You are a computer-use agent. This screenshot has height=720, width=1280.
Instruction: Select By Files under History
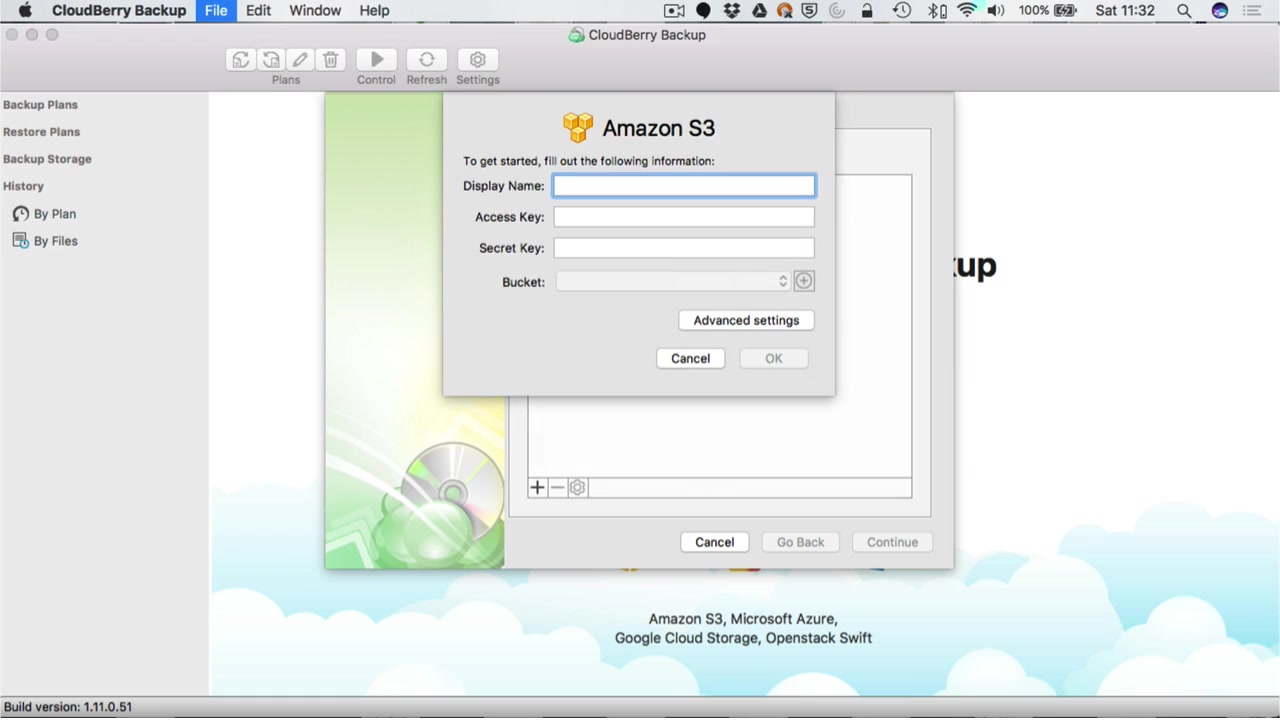(x=56, y=241)
